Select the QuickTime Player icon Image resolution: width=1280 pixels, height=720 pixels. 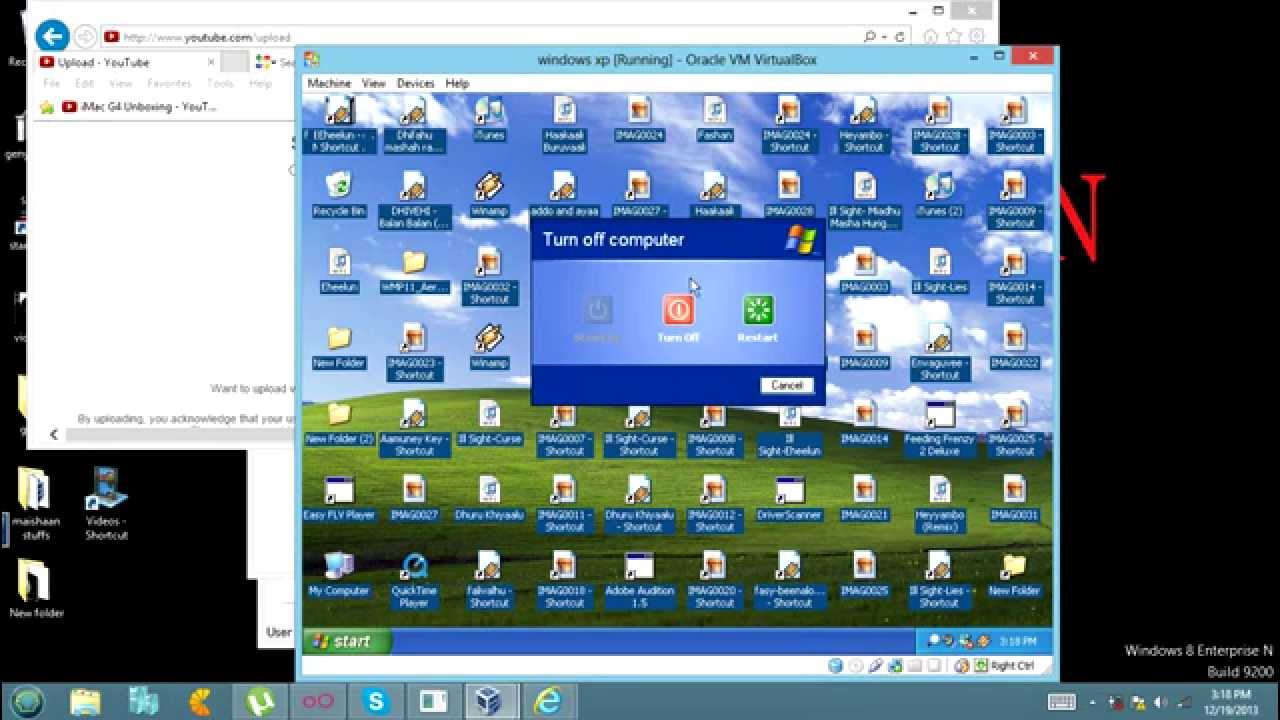point(413,578)
